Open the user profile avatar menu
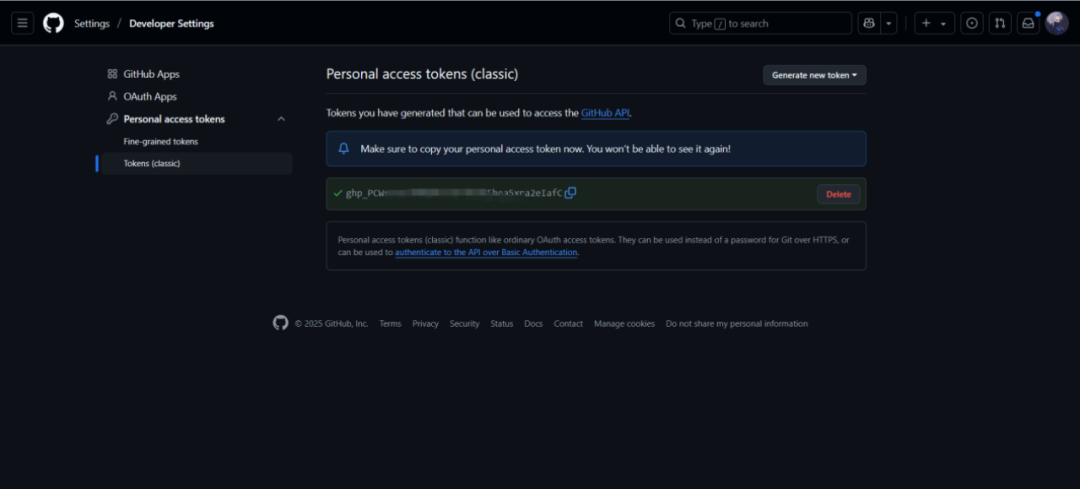 pos(1057,23)
